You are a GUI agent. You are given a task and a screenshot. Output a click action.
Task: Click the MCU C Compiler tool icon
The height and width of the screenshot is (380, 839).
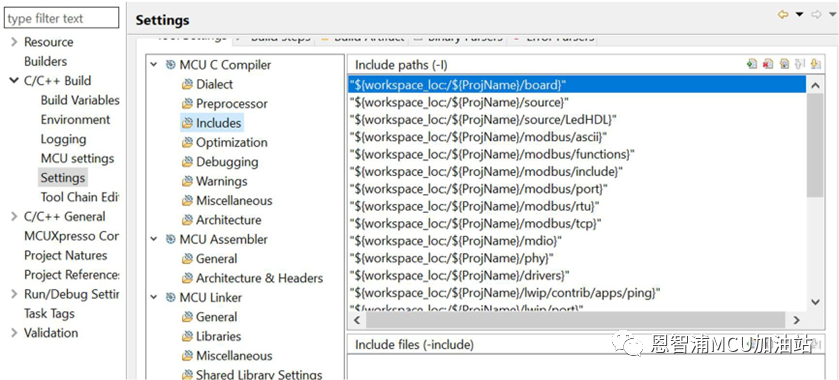(170, 65)
